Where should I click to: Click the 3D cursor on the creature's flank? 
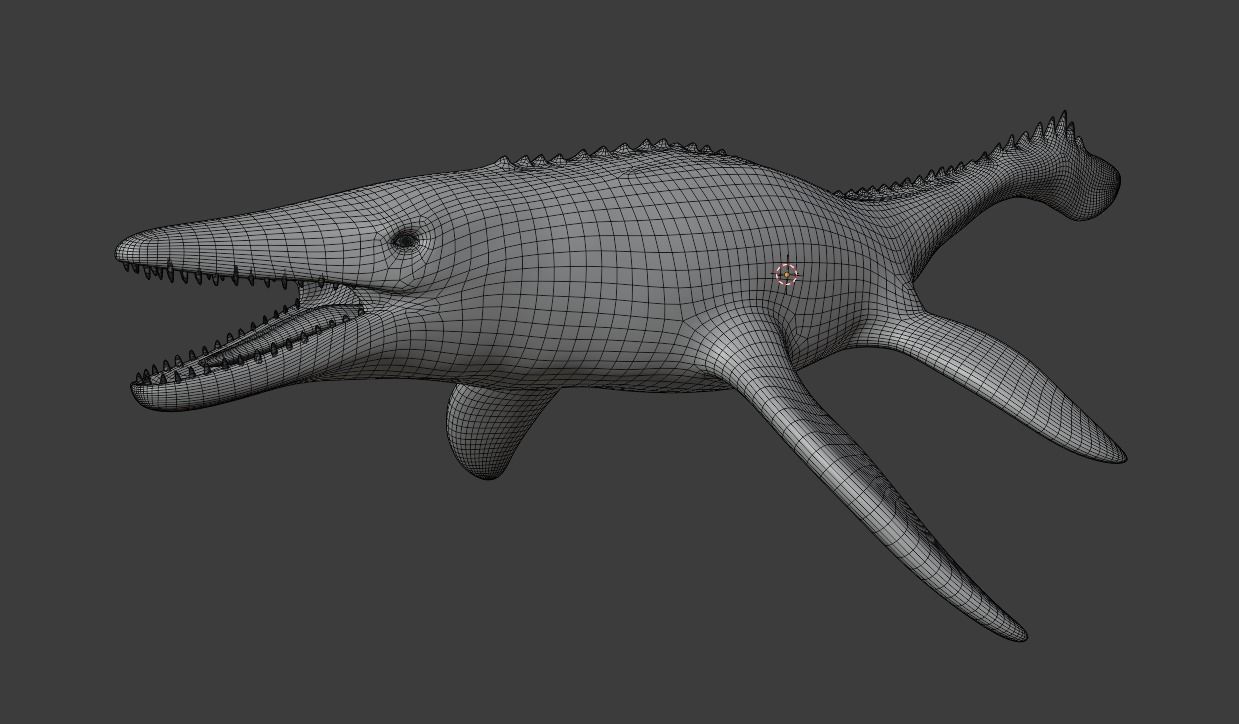pos(787,274)
